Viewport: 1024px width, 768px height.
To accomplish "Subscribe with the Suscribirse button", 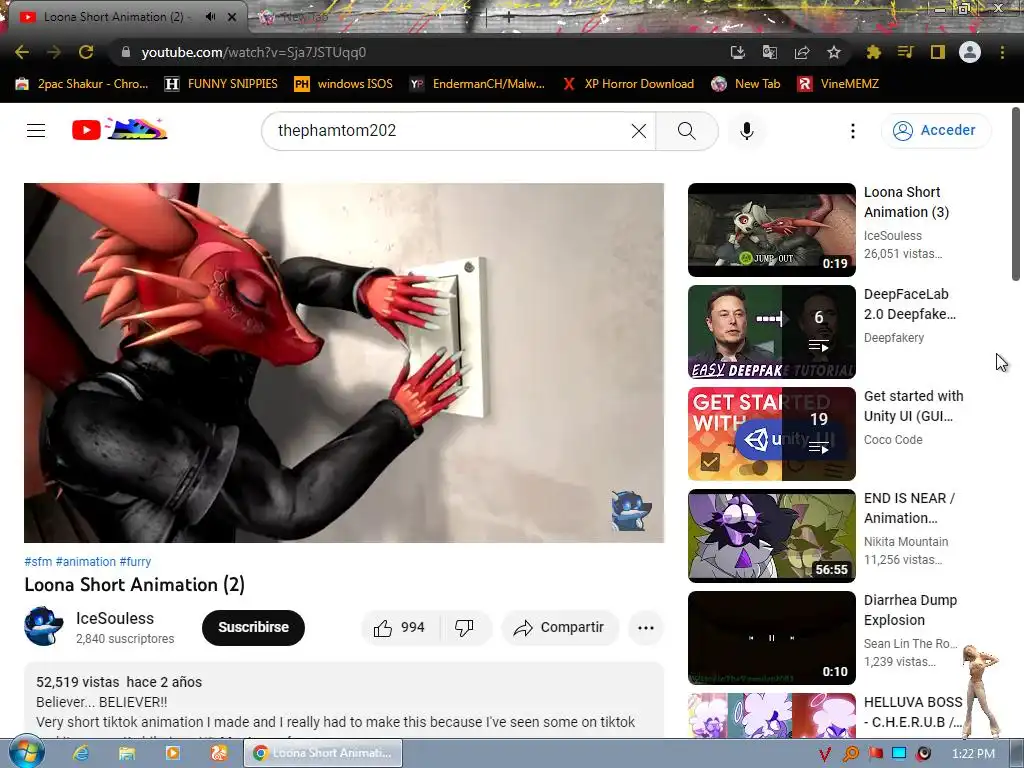I will [x=253, y=628].
